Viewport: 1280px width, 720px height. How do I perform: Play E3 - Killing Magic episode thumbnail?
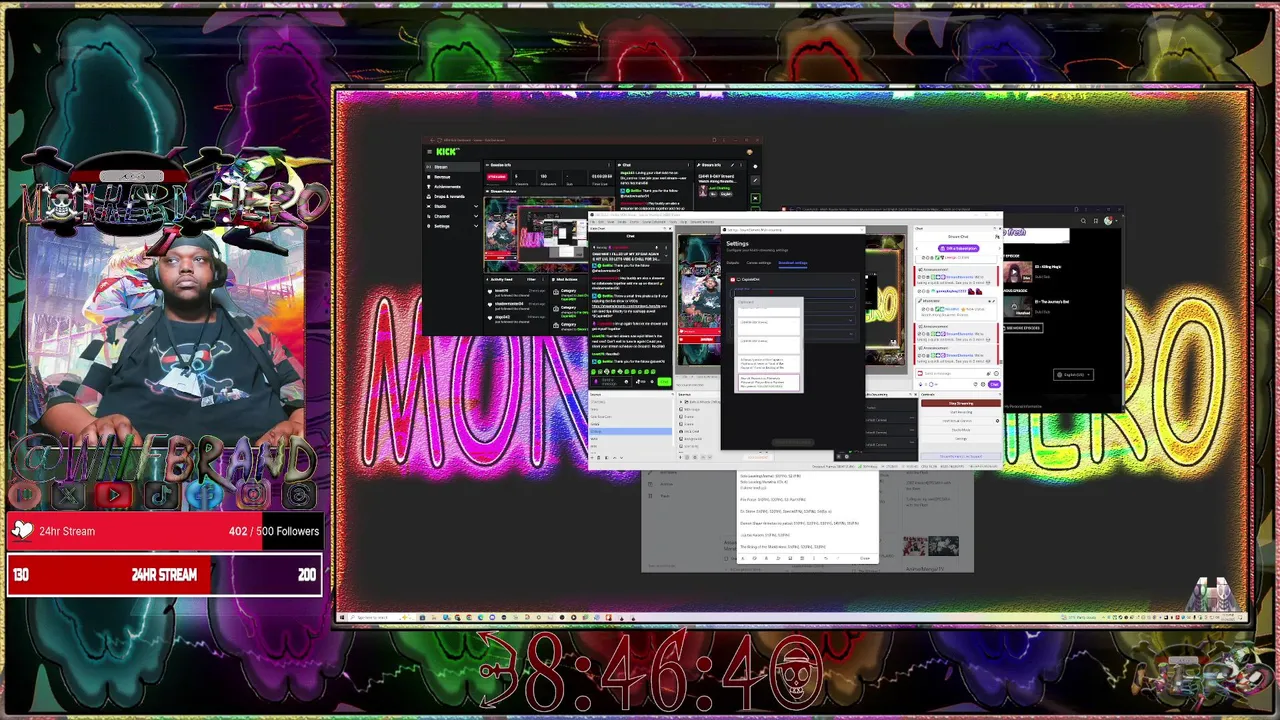coord(1017,272)
